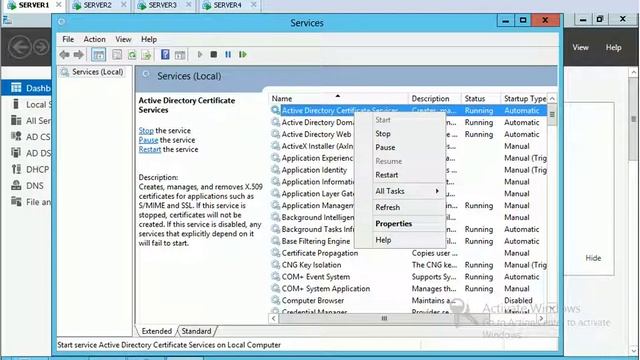Switch to the Standard tab

point(196,331)
